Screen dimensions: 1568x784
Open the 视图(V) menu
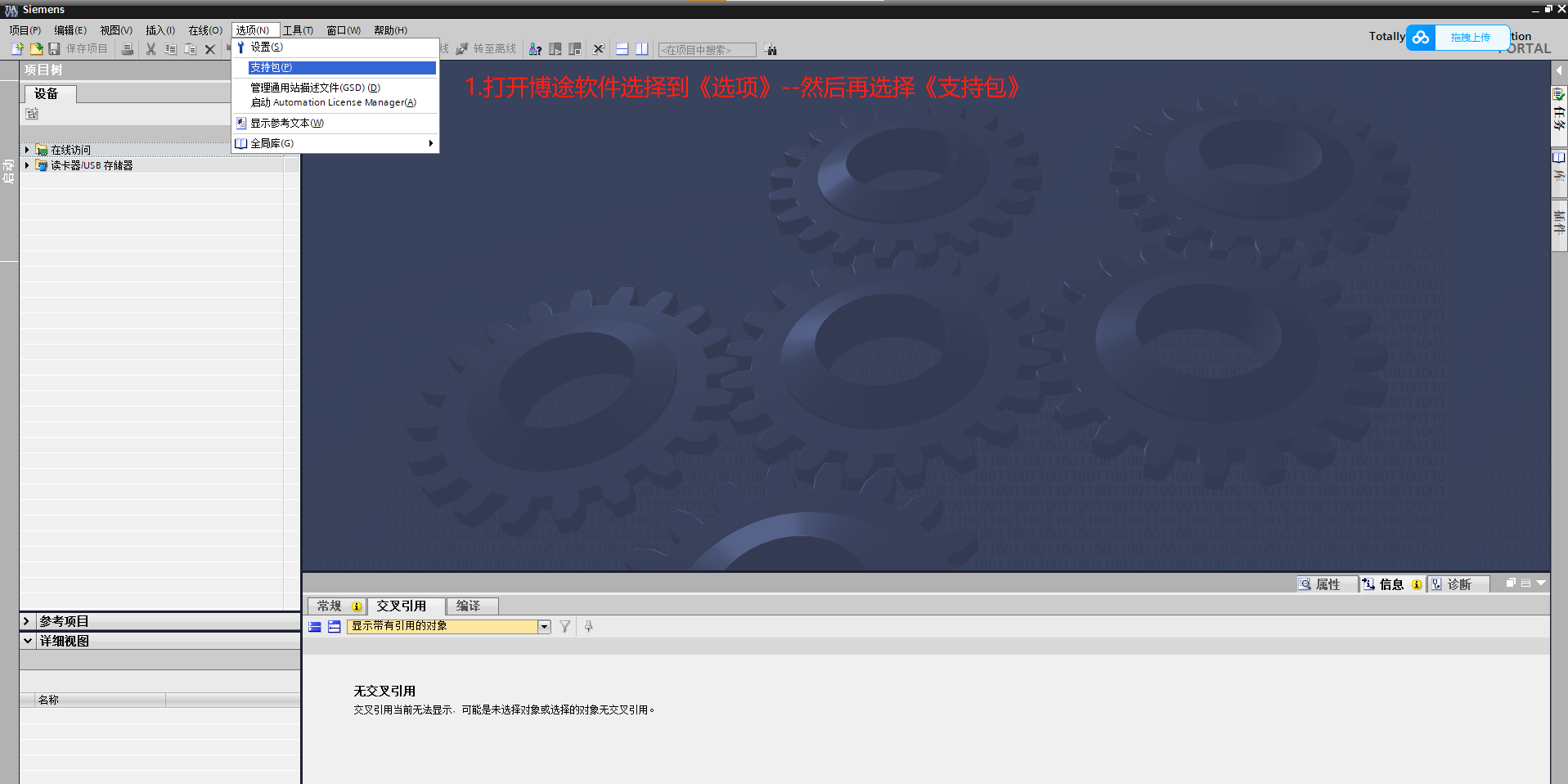(x=116, y=30)
